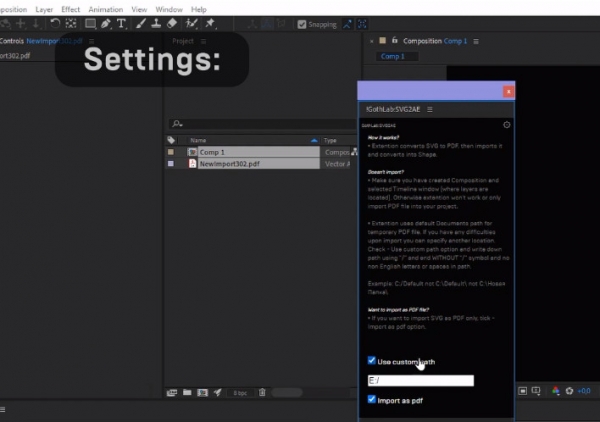The height and width of the screenshot is (422, 600).
Task: Open the Animation menu
Action: click(105, 8)
